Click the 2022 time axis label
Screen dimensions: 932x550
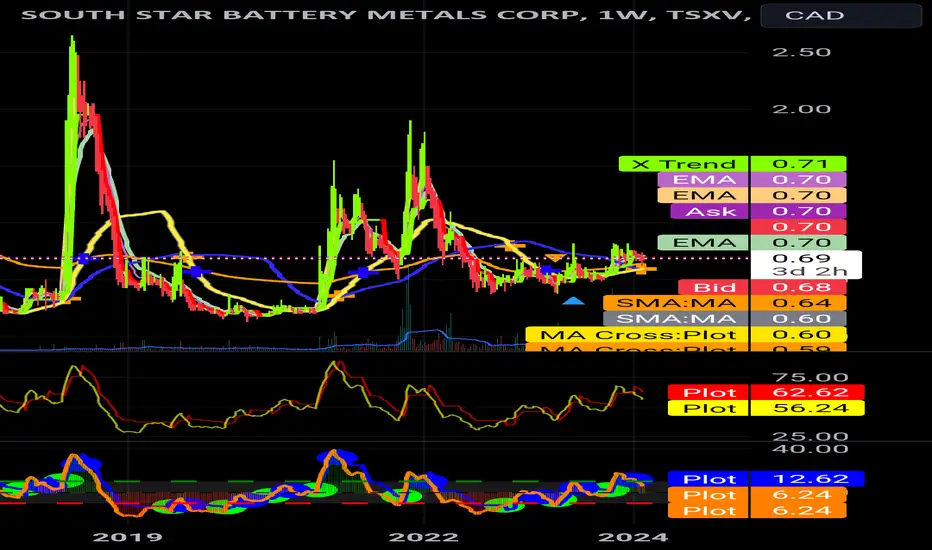coord(423,538)
